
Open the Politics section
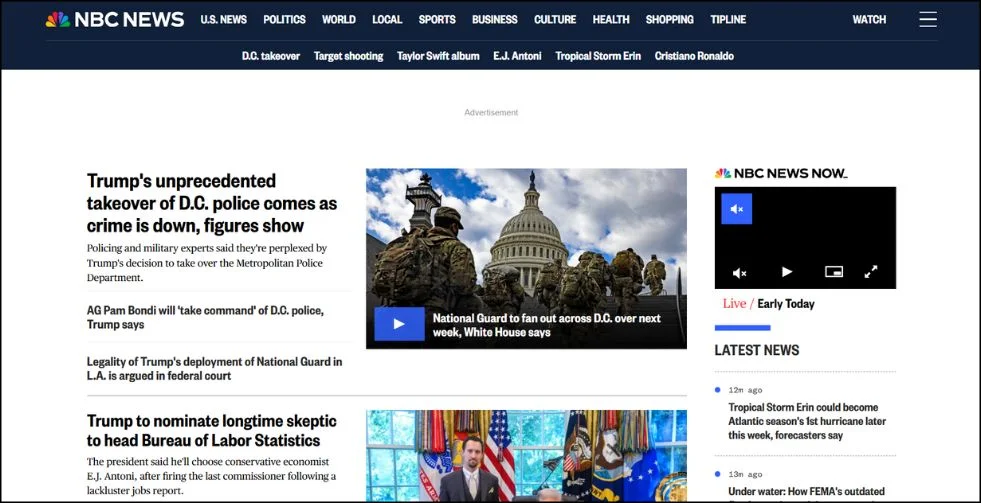click(284, 19)
